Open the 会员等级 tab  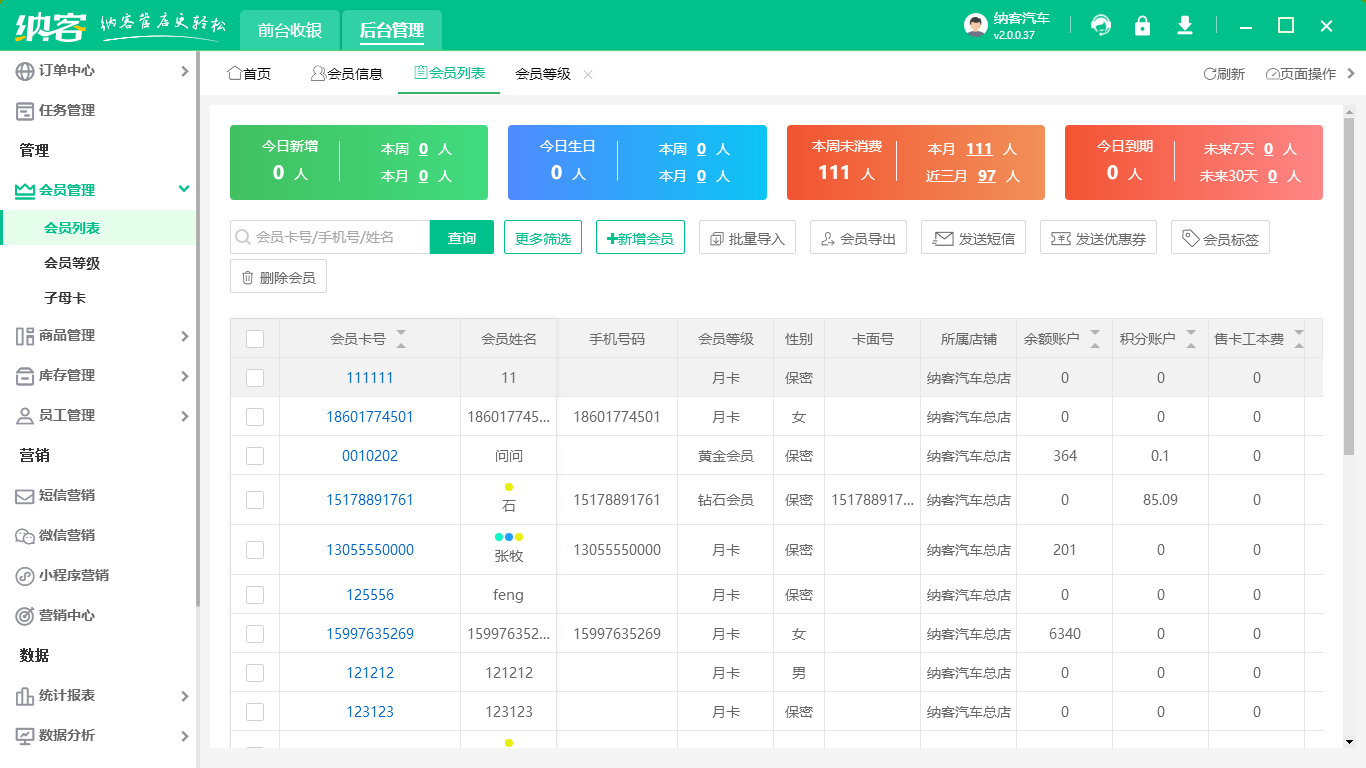pyautogui.click(x=543, y=73)
